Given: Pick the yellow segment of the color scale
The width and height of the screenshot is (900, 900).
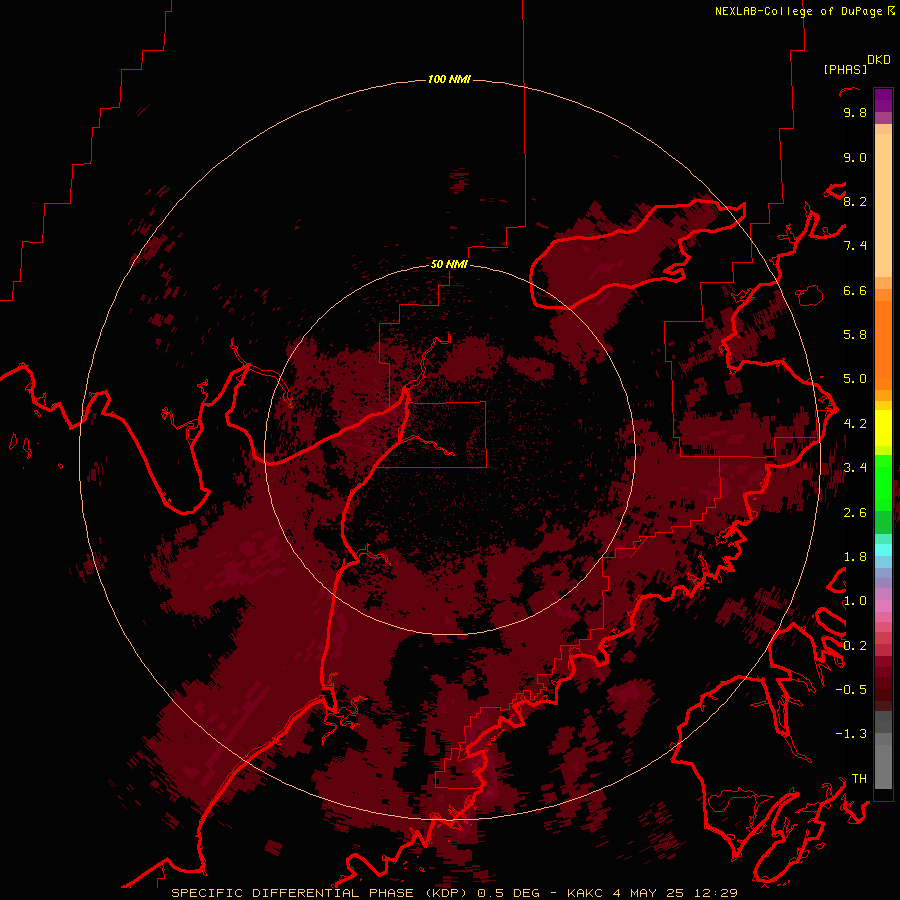Looking at the screenshot, I should click(883, 428).
